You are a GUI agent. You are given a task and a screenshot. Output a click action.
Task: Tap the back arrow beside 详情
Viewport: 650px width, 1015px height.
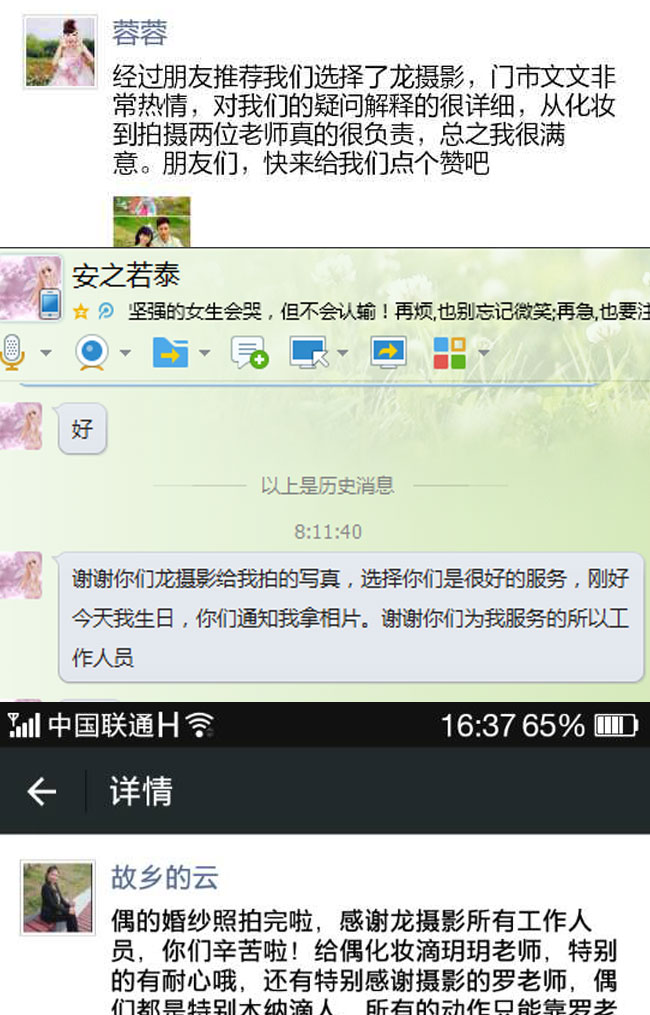(x=42, y=791)
